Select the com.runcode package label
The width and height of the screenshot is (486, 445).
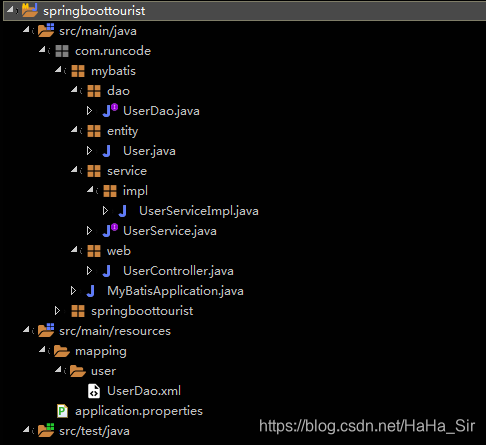(x=113, y=51)
